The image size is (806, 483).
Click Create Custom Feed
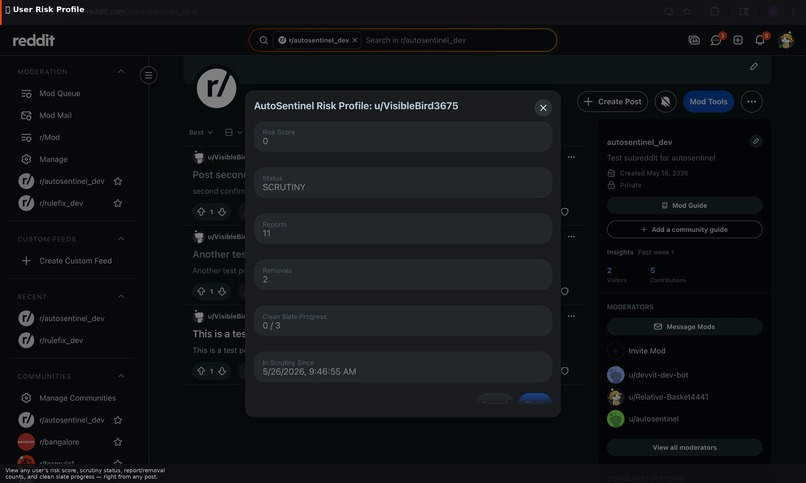[x=76, y=261]
